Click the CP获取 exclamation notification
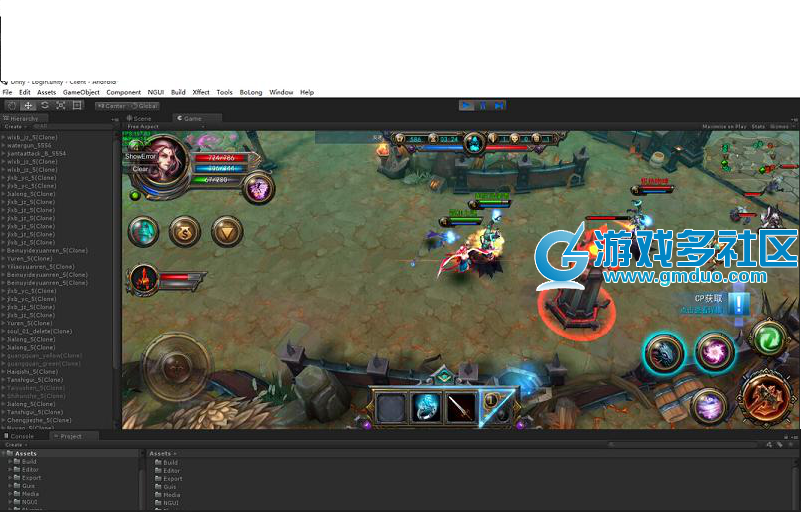This screenshot has width=801, height=512. [x=739, y=304]
